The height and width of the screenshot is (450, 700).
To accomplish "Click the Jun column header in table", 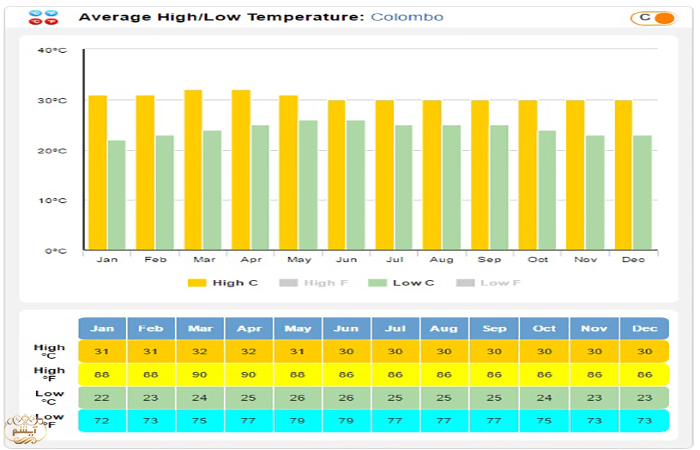I will 348,328.
